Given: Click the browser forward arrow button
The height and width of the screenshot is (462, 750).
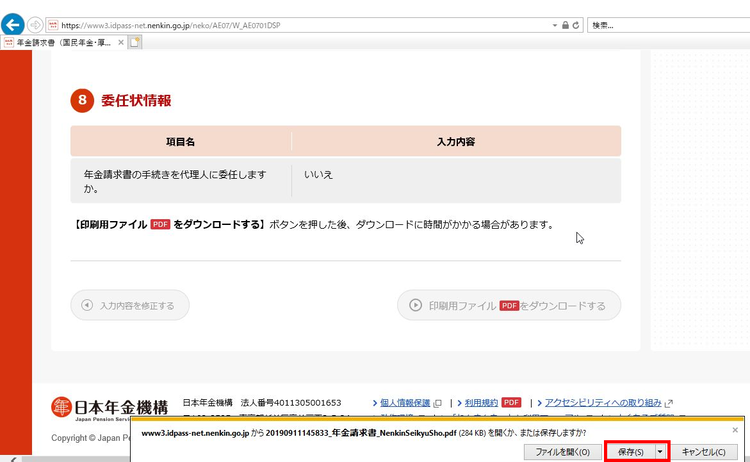Looking at the screenshot, I should [35, 24].
